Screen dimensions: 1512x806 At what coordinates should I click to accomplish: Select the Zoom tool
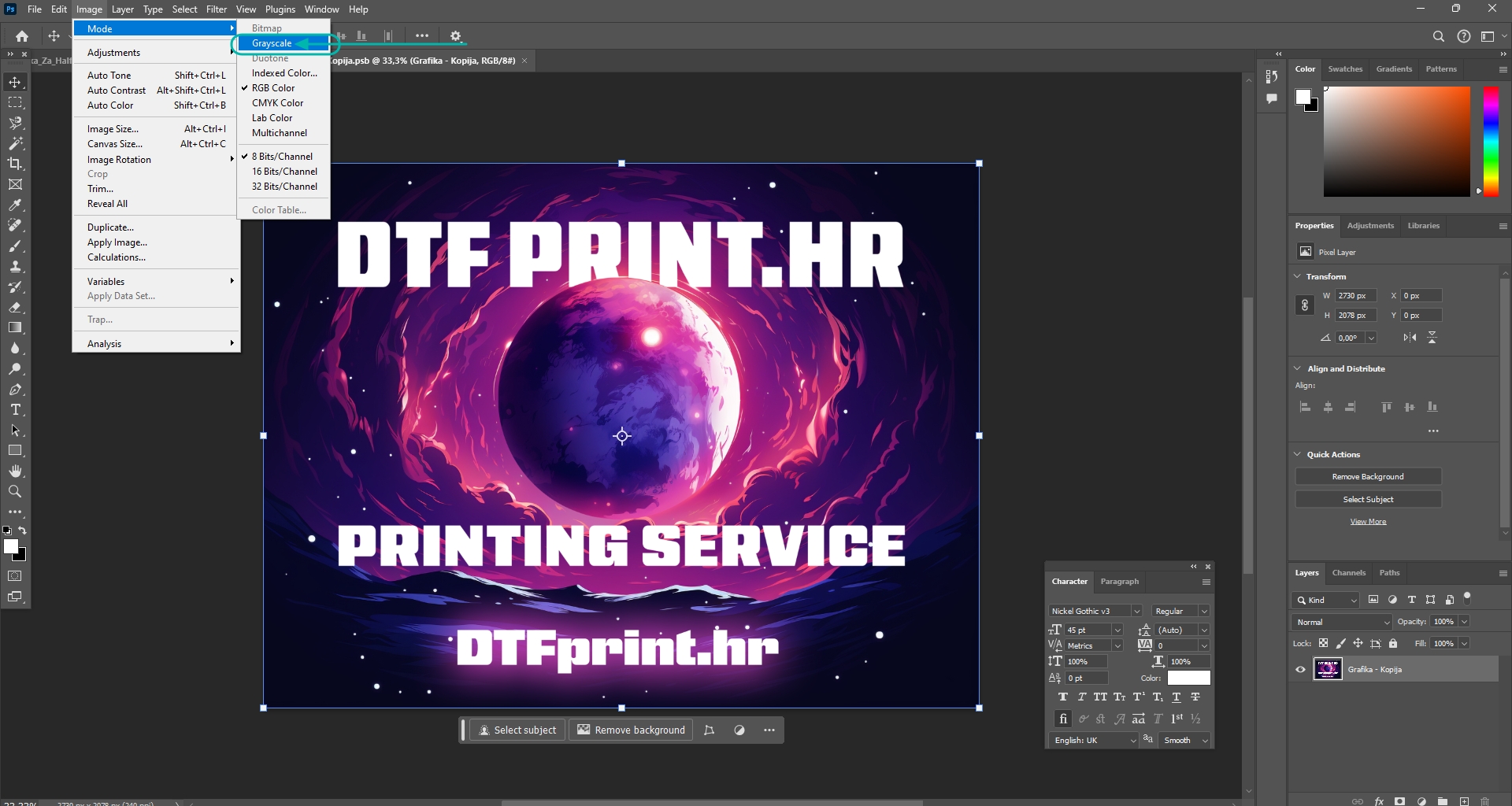15,491
